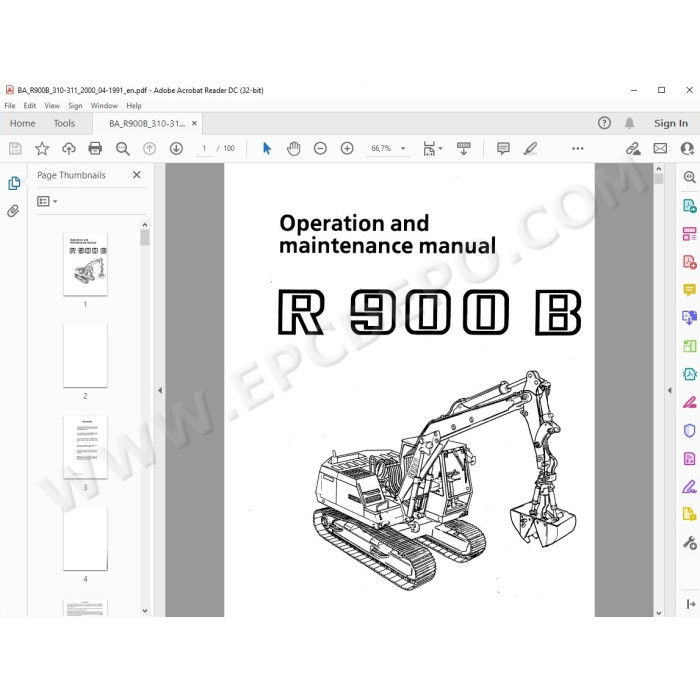
Task: Print the document using printer icon
Action: pos(95,148)
